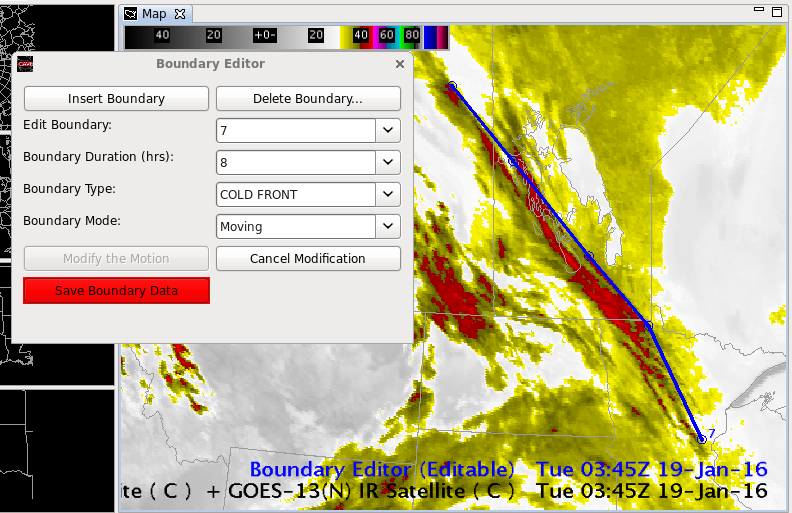Close the Map tab with its X icon
The width and height of the screenshot is (792, 513).
[x=180, y=14]
